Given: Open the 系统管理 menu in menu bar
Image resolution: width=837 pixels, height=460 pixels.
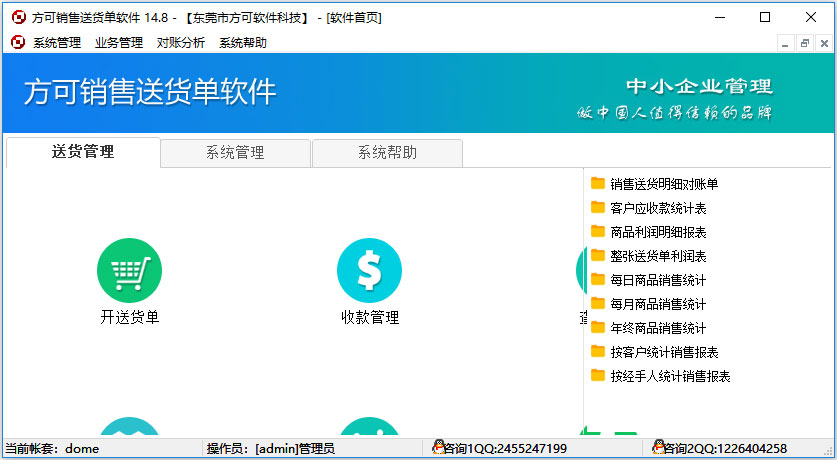Looking at the screenshot, I should pos(57,43).
